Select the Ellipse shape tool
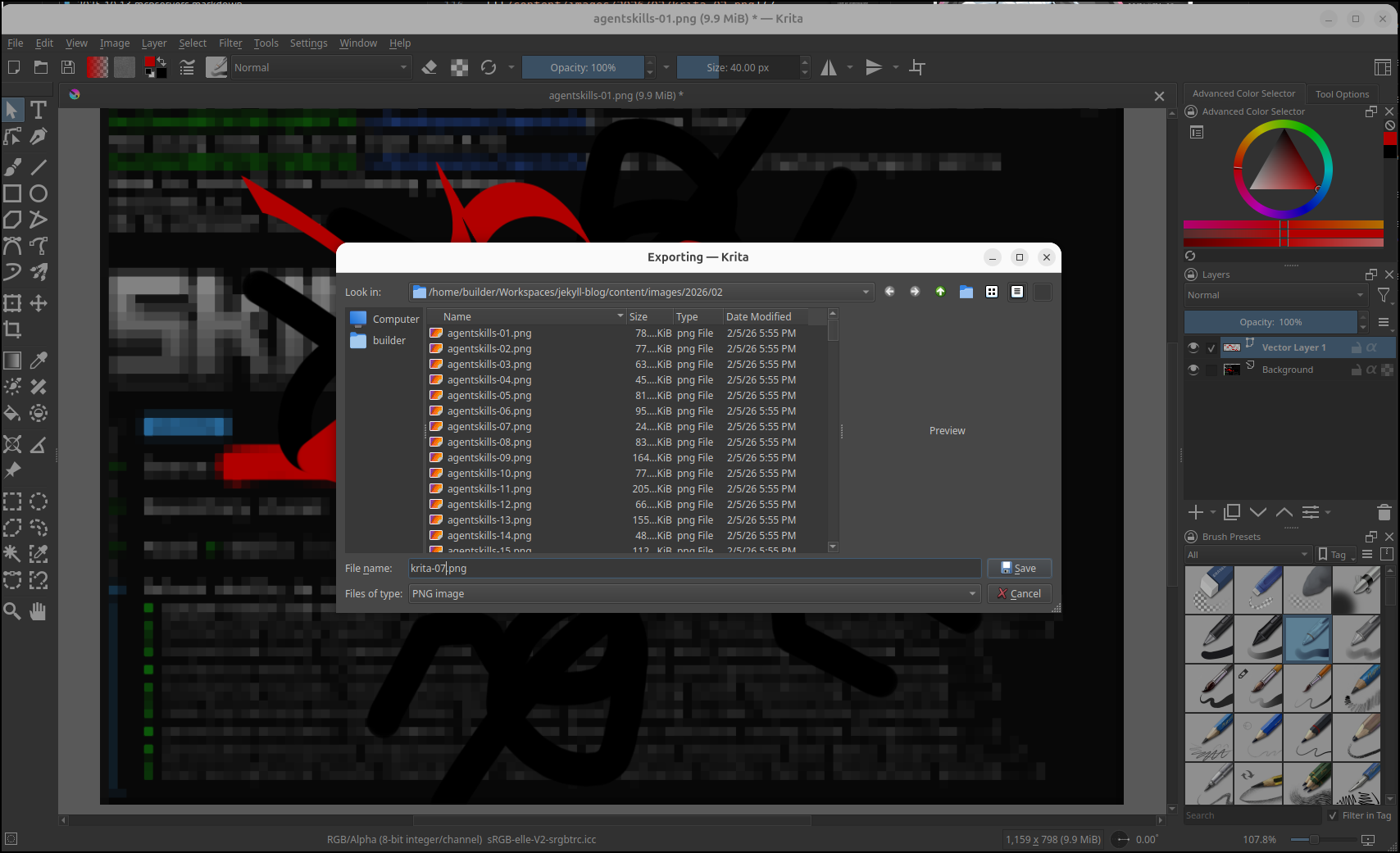The height and width of the screenshot is (853, 1400). [x=39, y=193]
